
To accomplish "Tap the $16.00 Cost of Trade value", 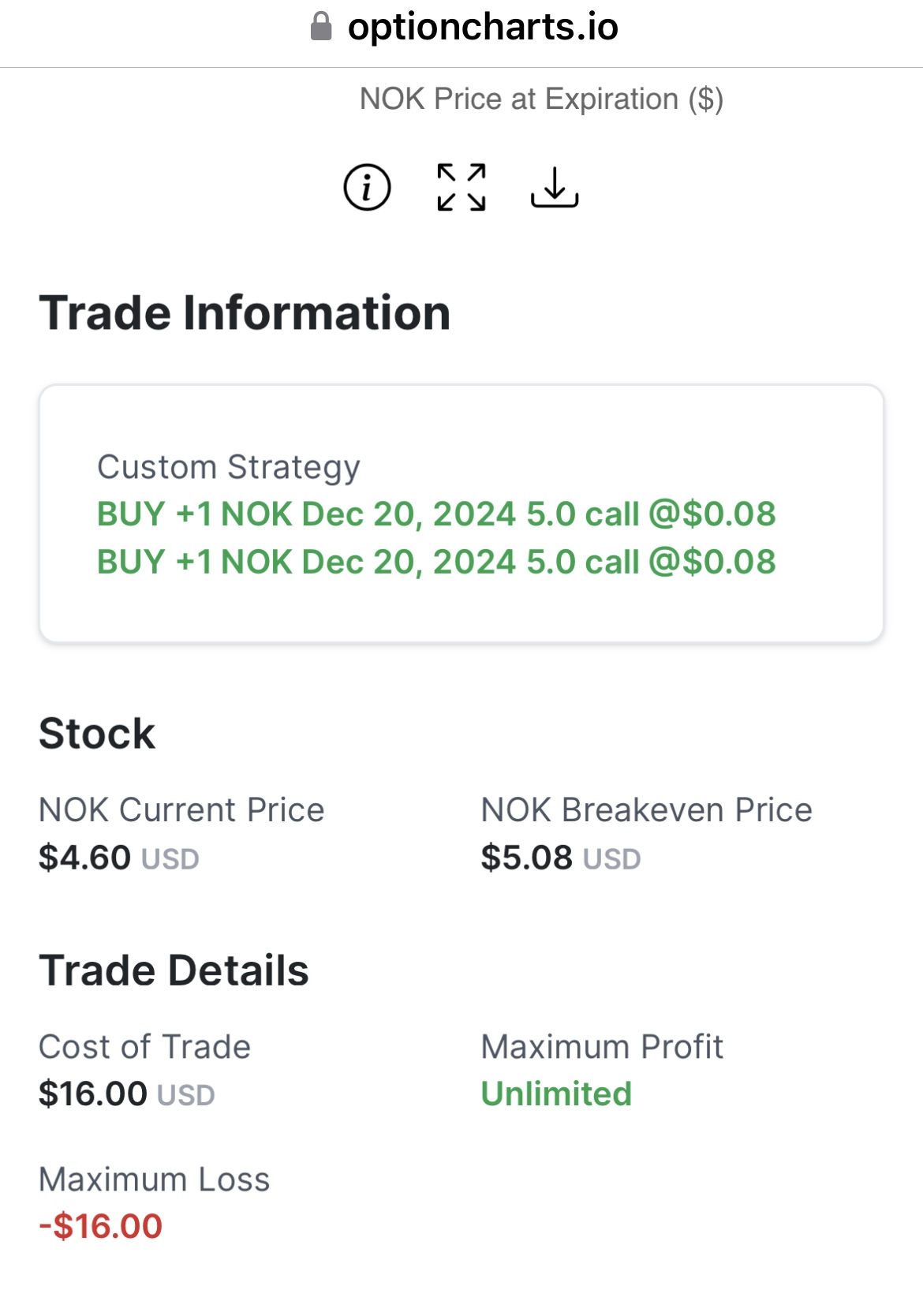I will 93,1094.
